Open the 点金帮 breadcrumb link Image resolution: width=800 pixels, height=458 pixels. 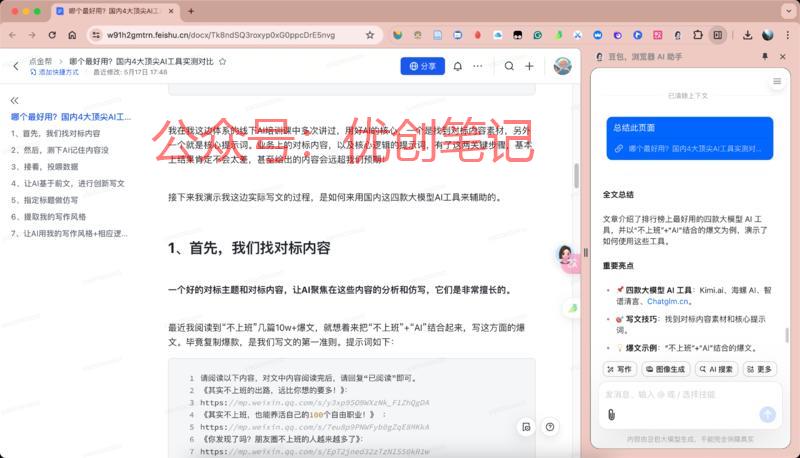pyautogui.click(x=40, y=61)
